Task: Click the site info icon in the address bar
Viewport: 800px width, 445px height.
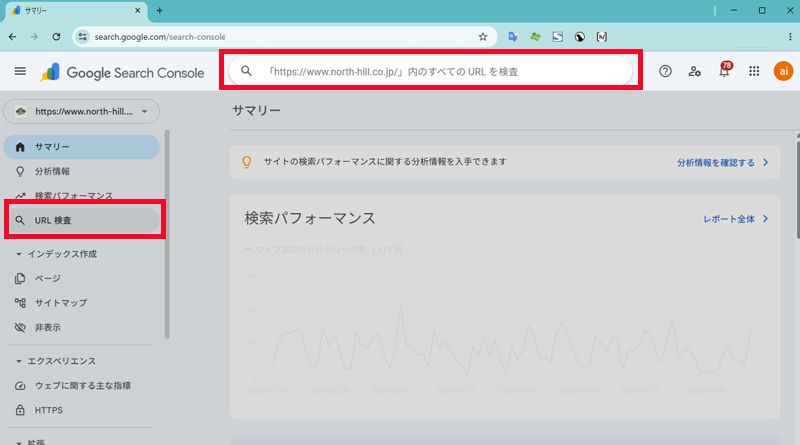Action: pos(83,37)
